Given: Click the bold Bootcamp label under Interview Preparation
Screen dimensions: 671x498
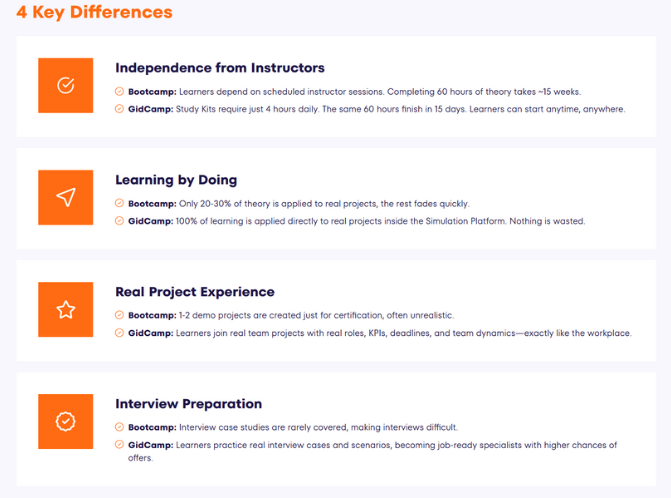Looking at the screenshot, I should coord(150,428).
